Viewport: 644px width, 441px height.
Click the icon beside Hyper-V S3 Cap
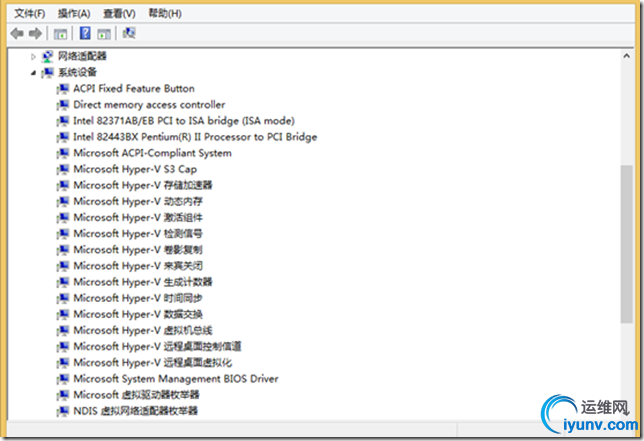point(63,169)
